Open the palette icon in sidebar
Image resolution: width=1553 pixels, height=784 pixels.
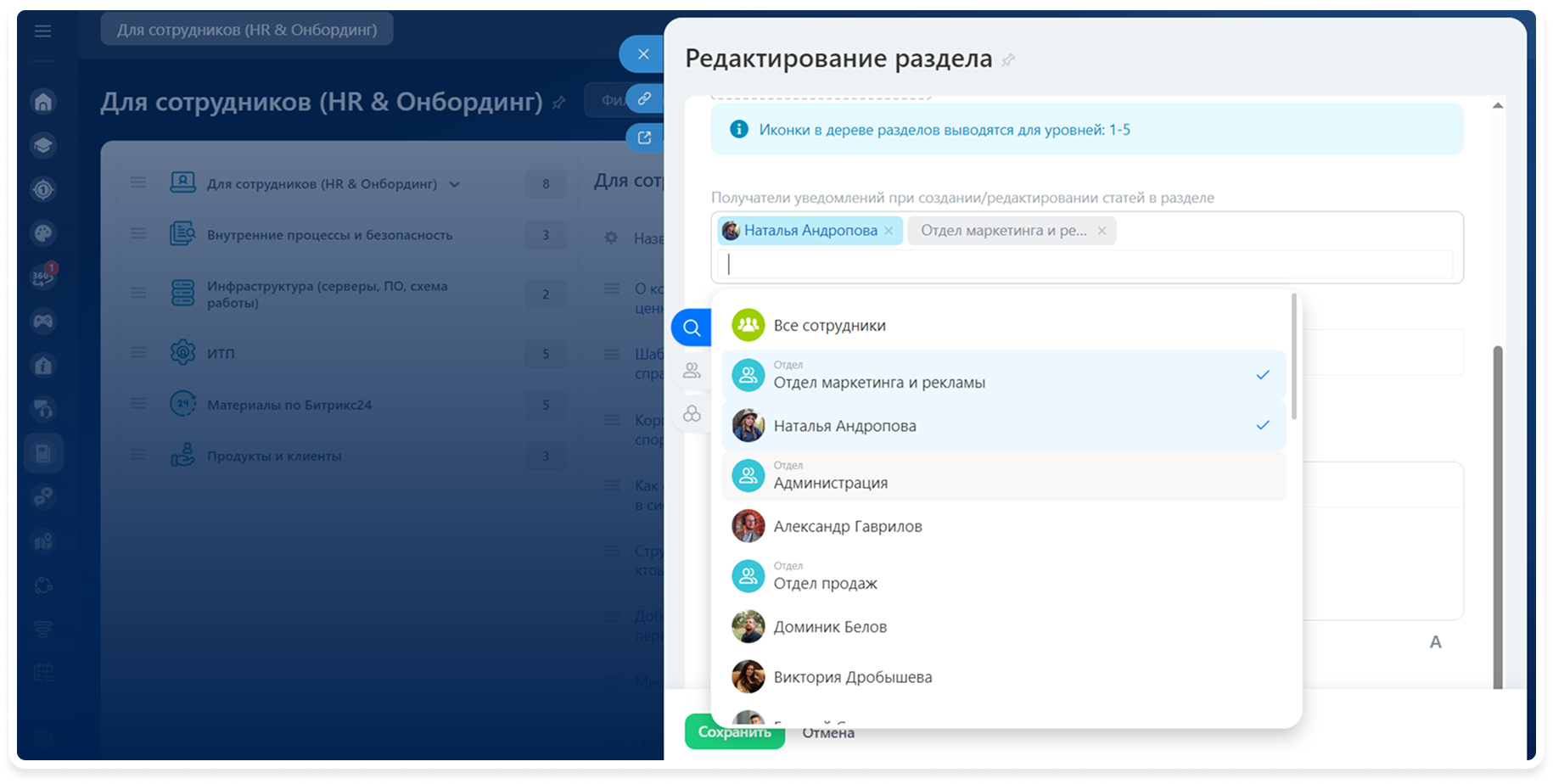click(43, 232)
